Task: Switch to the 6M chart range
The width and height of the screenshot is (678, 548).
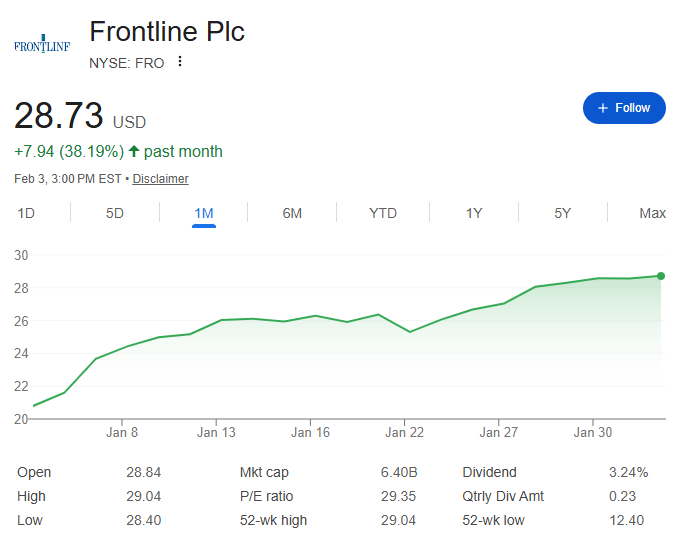Action: point(292,213)
